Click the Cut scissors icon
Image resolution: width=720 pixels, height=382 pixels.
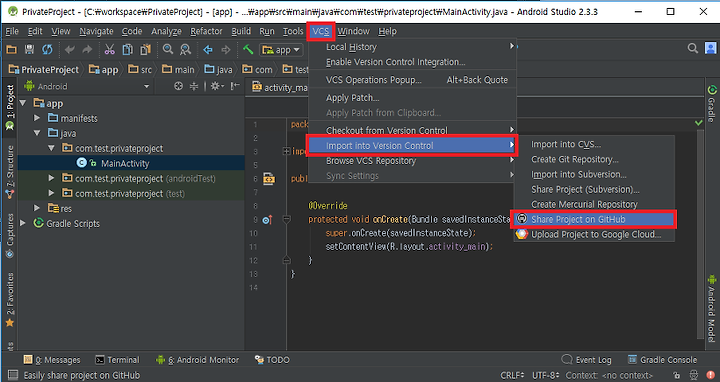110,49
